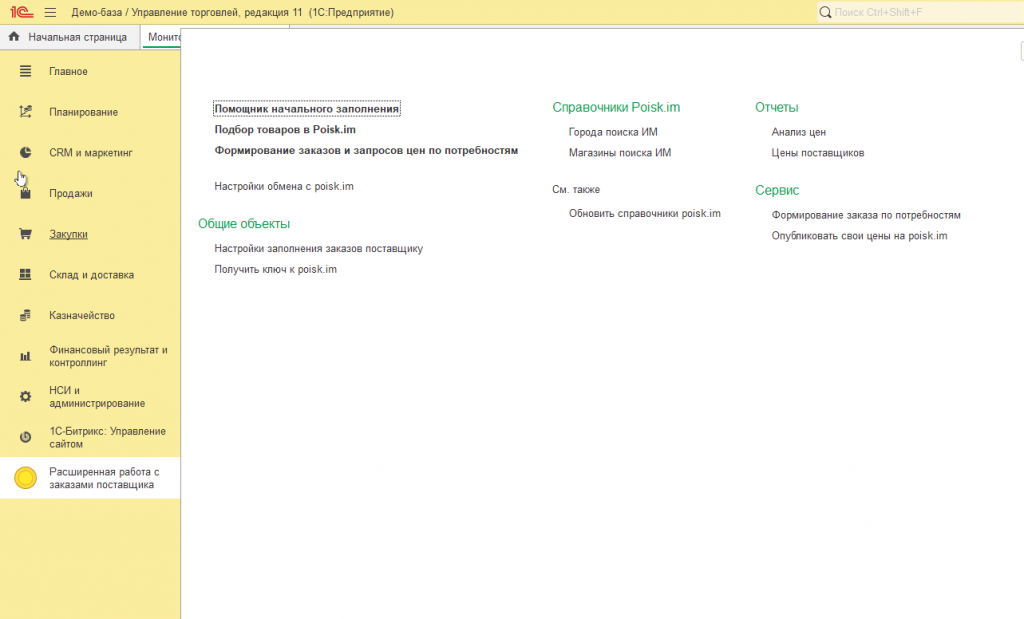The height and width of the screenshot is (619, 1024).
Task: Open the Склад и доставка section
Action: click(90, 274)
